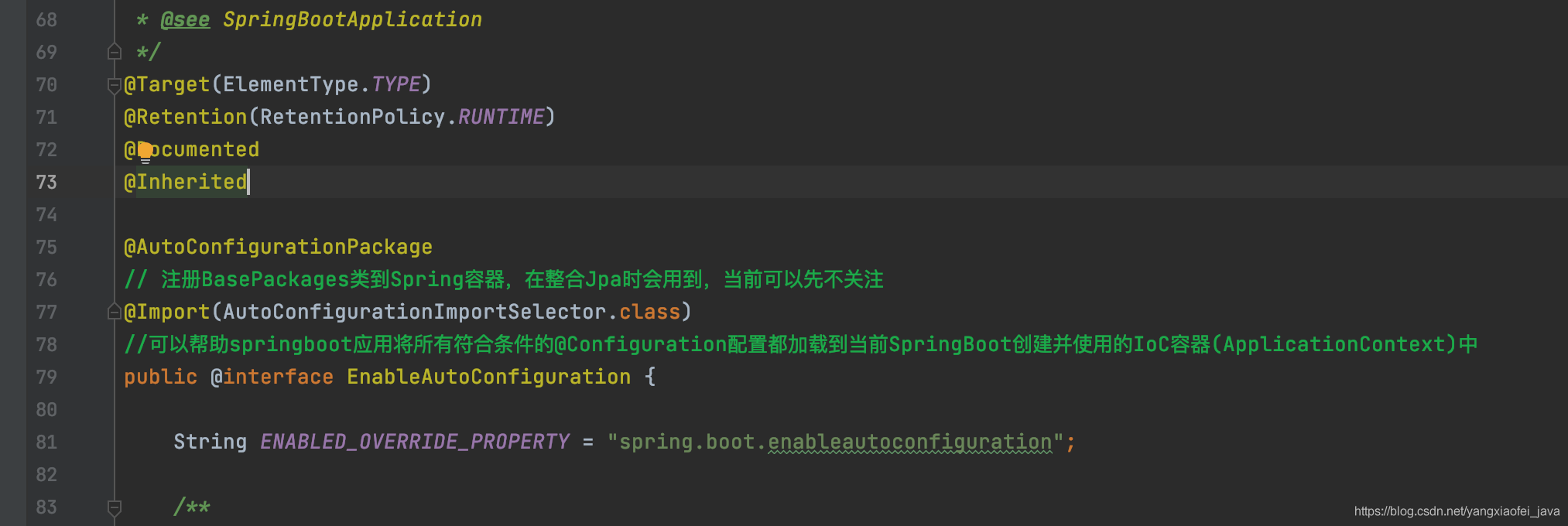Image resolution: width=1568 pixels, height=526 pixels.
Task: Toggle the fold marker beside @Target annotation
Action: (x=115, y=85)
